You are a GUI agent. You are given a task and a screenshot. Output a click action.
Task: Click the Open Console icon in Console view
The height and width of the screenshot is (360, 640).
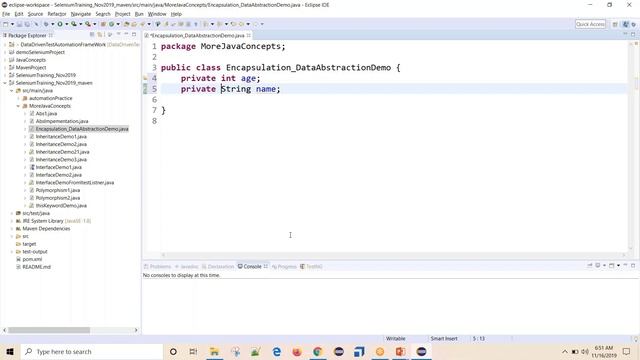click(612, 265)
